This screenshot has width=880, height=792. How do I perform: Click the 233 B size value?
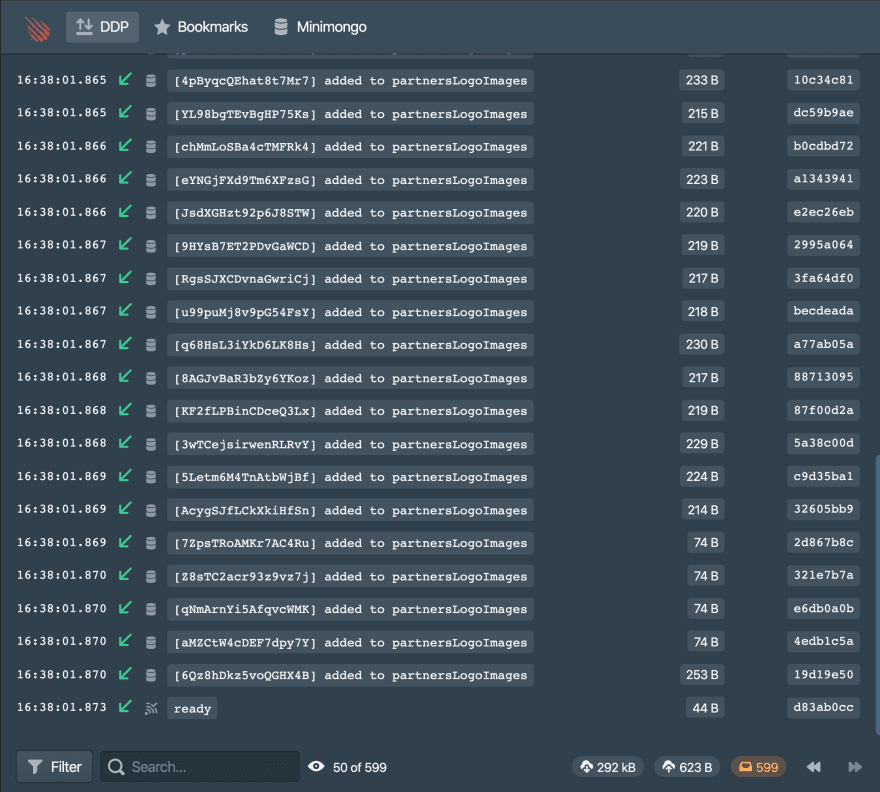pos(702,80)
